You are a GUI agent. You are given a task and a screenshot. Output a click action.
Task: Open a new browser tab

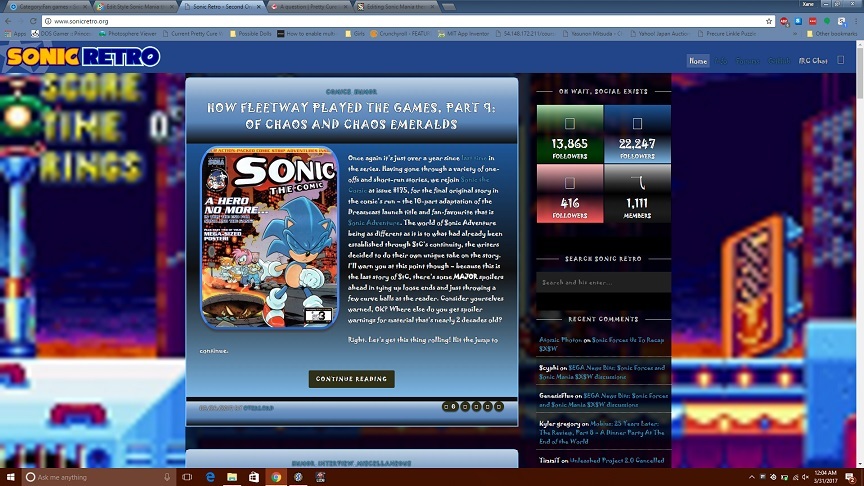[x=449, y=7]
